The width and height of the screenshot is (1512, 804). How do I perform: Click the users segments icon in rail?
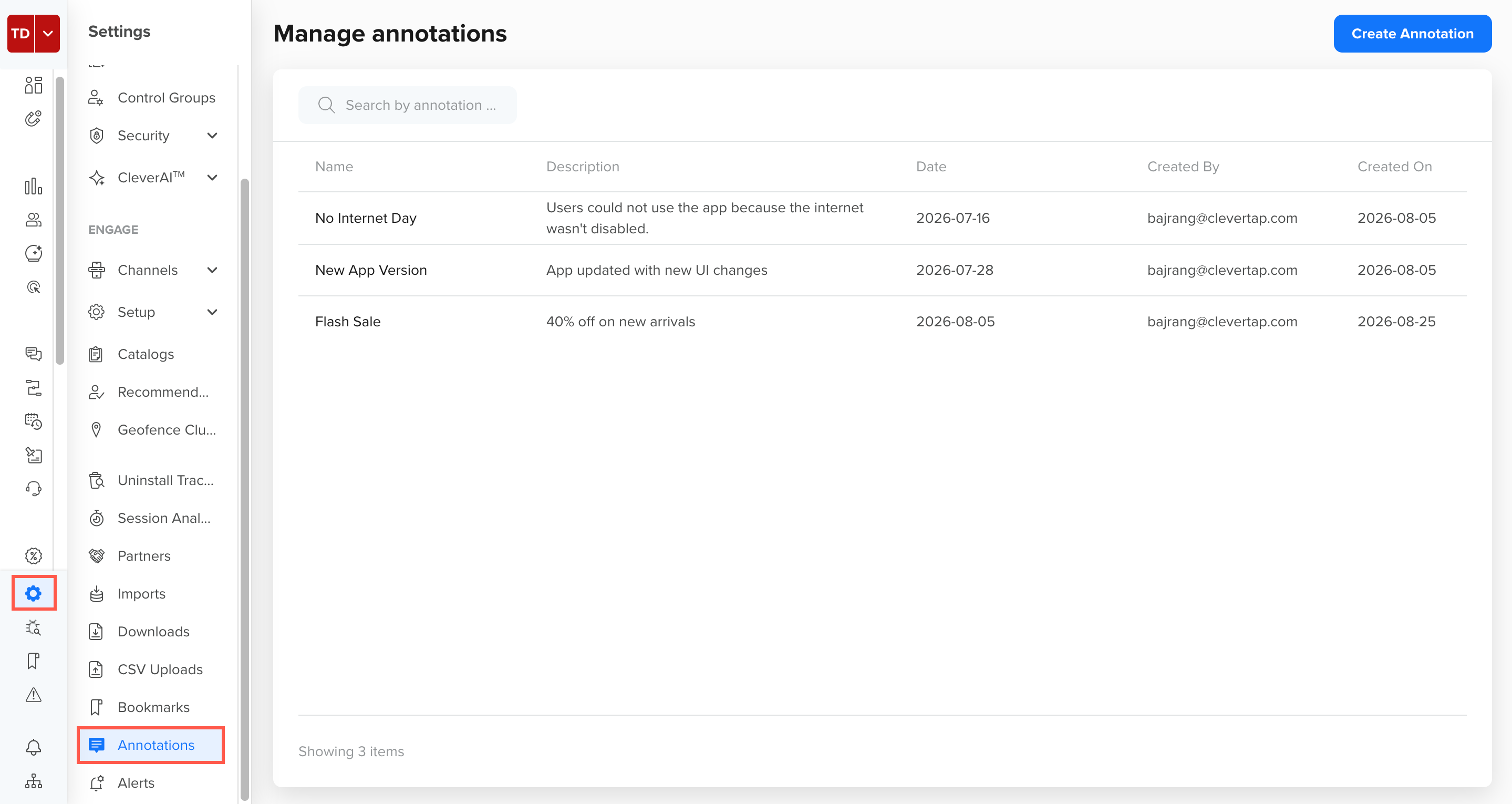tap(34, 220)
